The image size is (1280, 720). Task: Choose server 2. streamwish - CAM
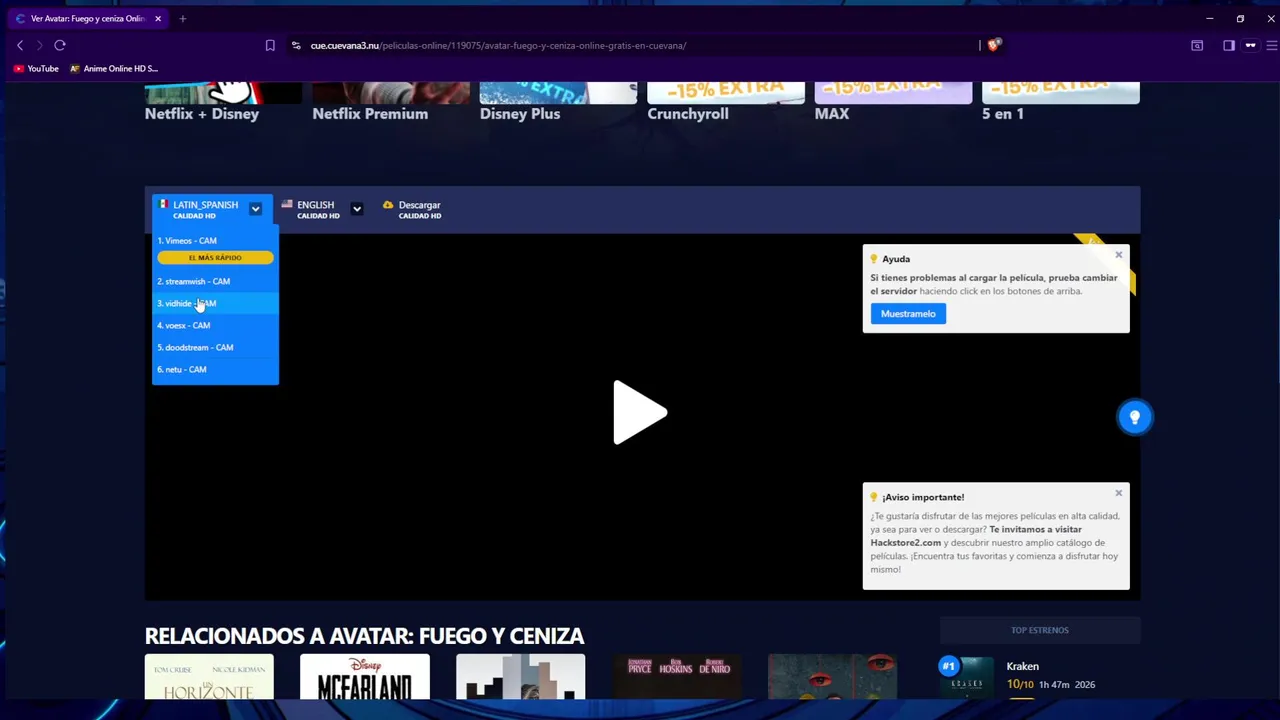coord(215,281)
